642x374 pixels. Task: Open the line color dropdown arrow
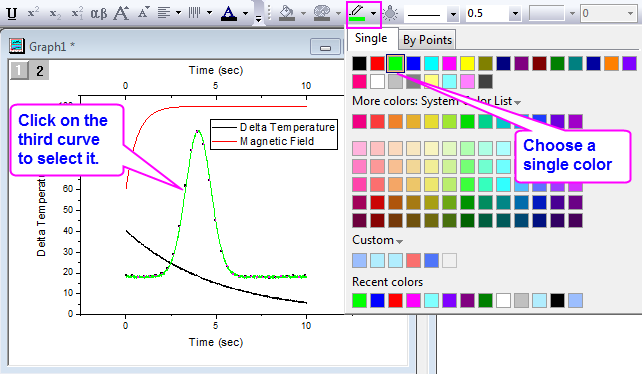pos(373,13)
